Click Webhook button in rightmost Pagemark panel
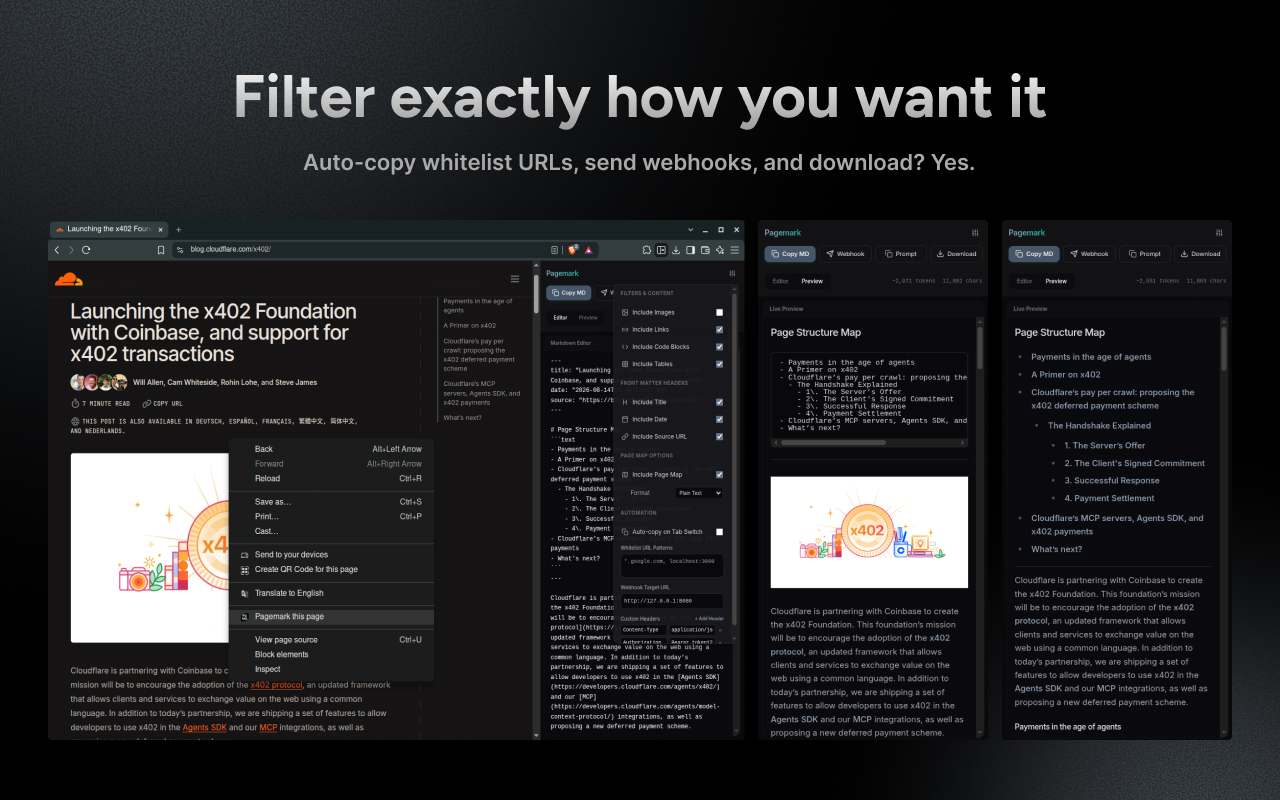The width and height of the screenshot is (1280, 800). (1089, 254)
